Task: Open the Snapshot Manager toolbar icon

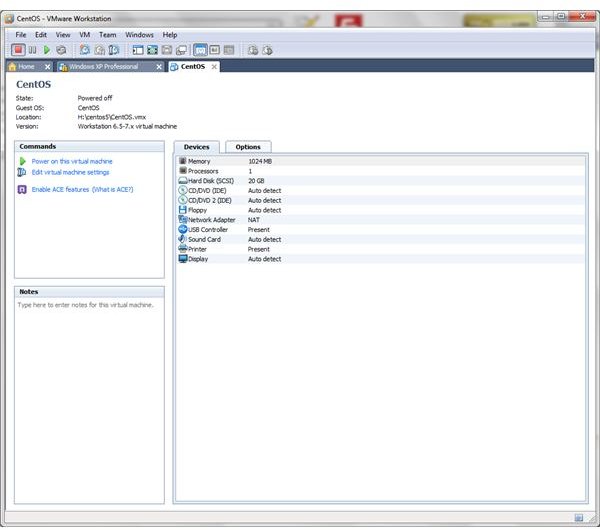Action: 114,50
